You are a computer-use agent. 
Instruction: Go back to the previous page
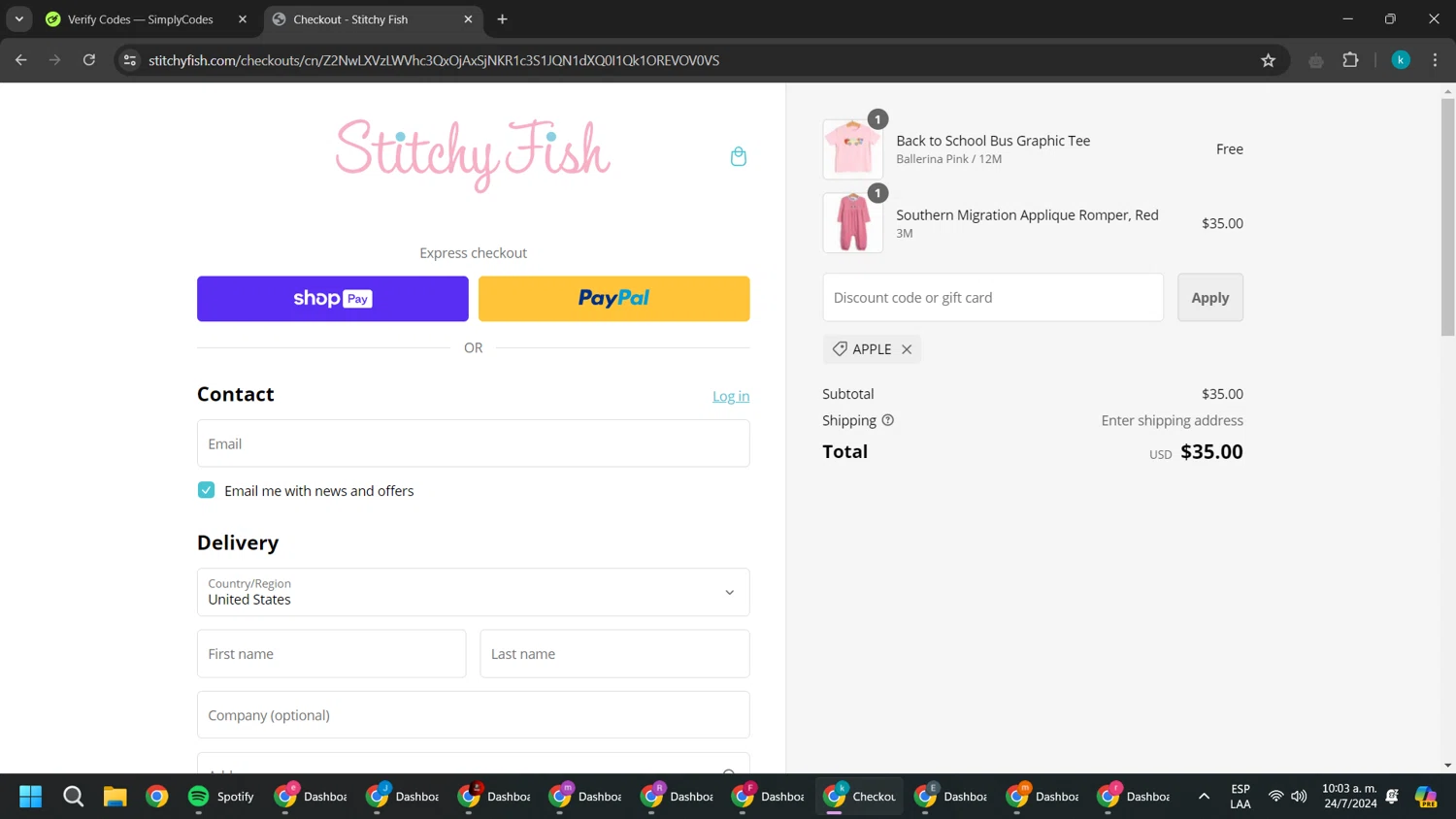point(21,60)
